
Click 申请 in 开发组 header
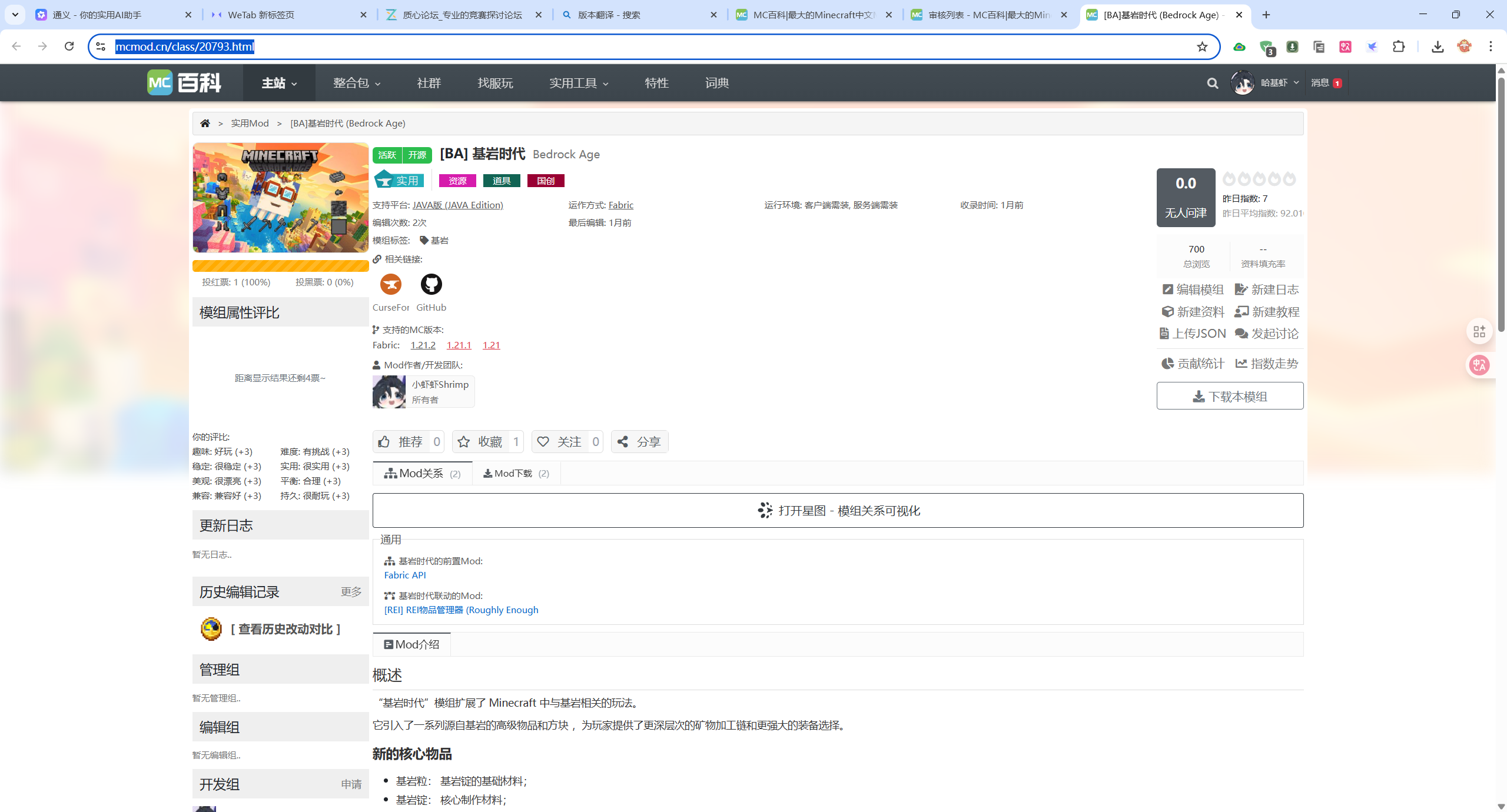click(x=351, y=784)
